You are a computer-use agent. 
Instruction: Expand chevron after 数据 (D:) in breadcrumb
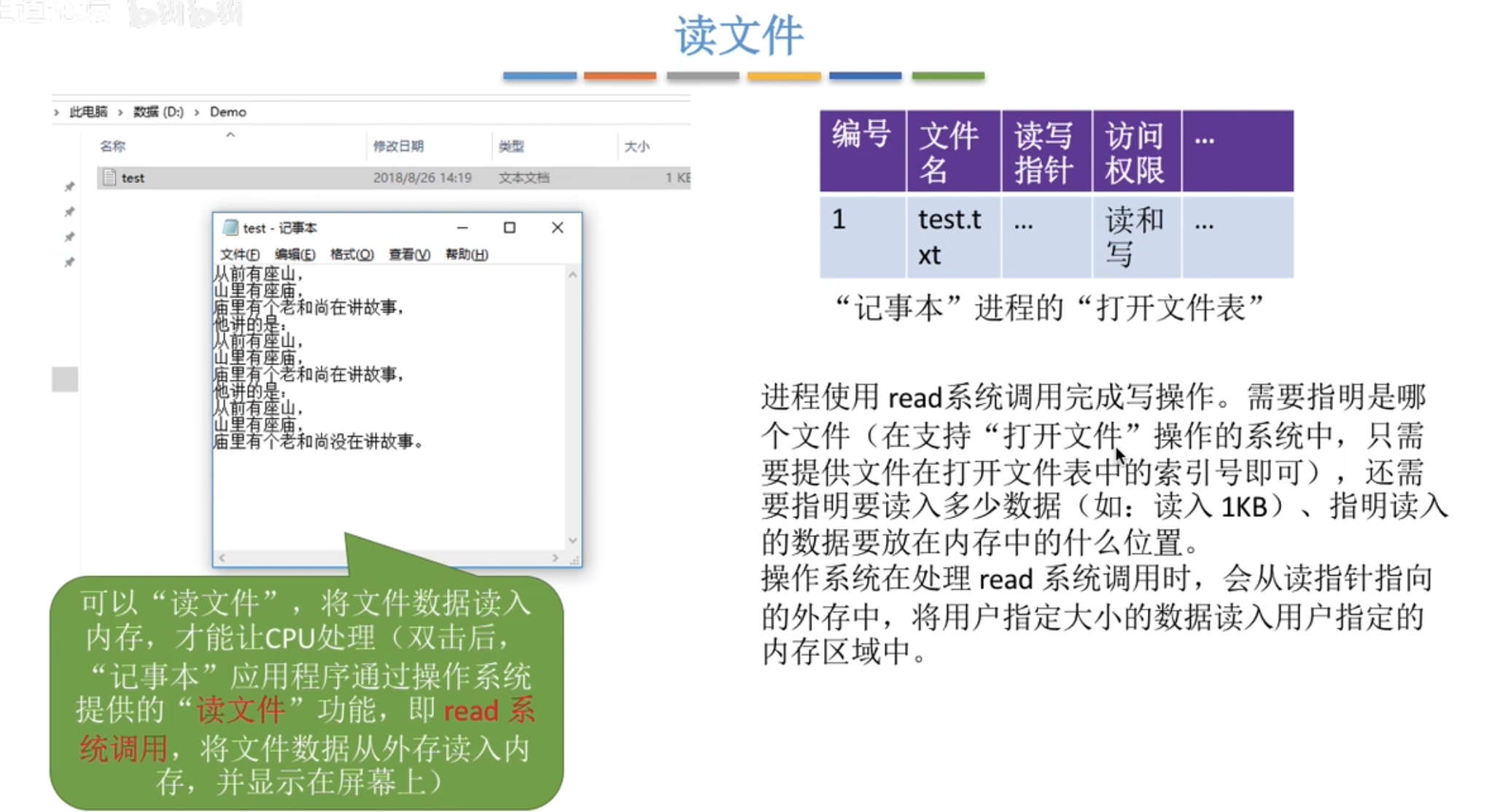click(197, 112)
